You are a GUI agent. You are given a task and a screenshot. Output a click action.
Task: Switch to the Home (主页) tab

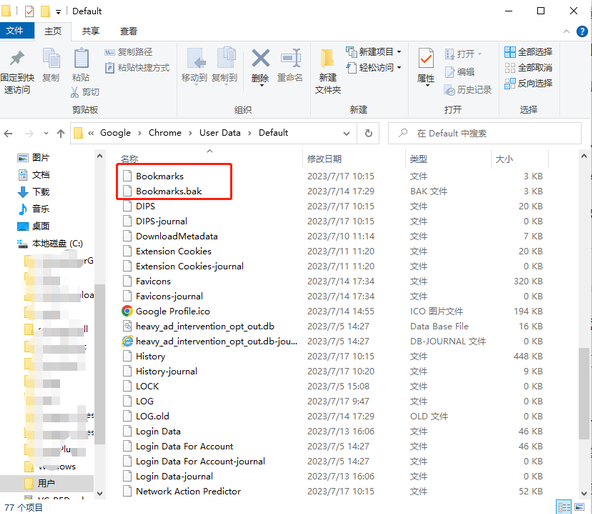pos(52,31)
